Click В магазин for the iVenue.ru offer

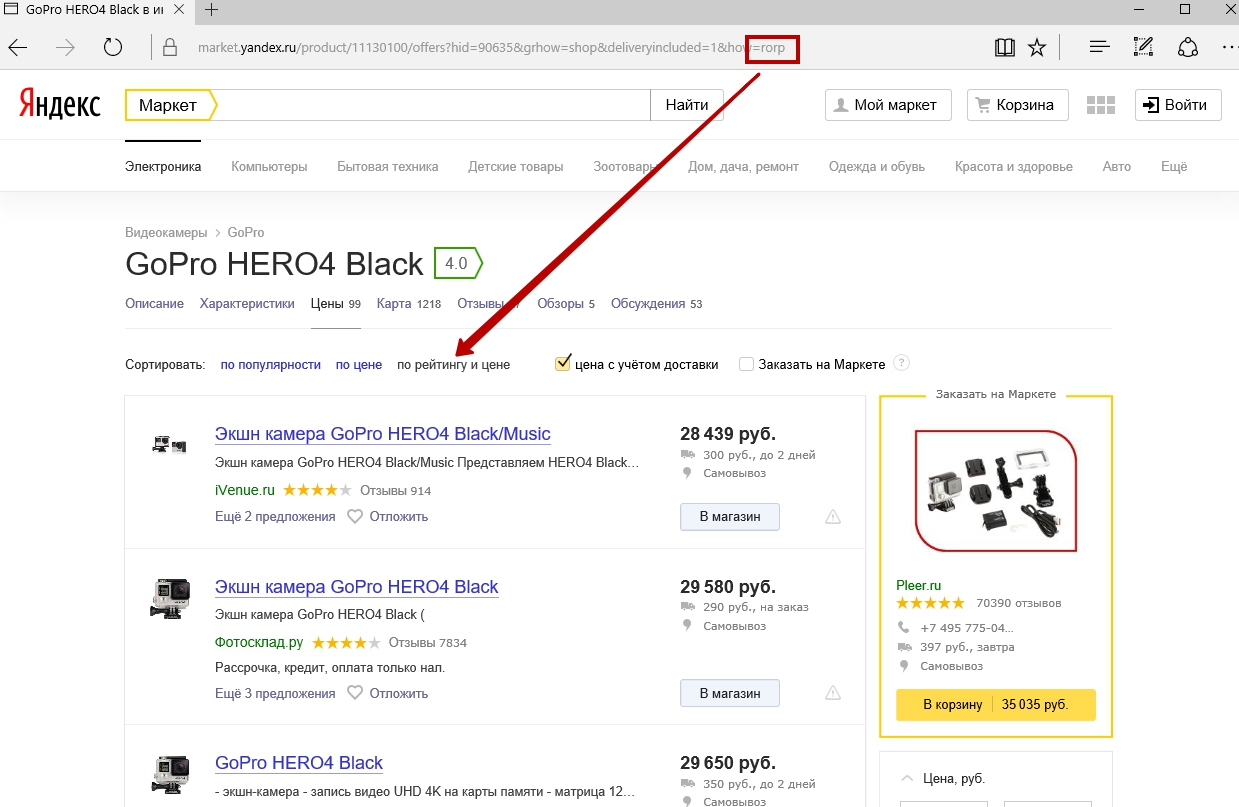pyautogui.click(x=730, y=516)
